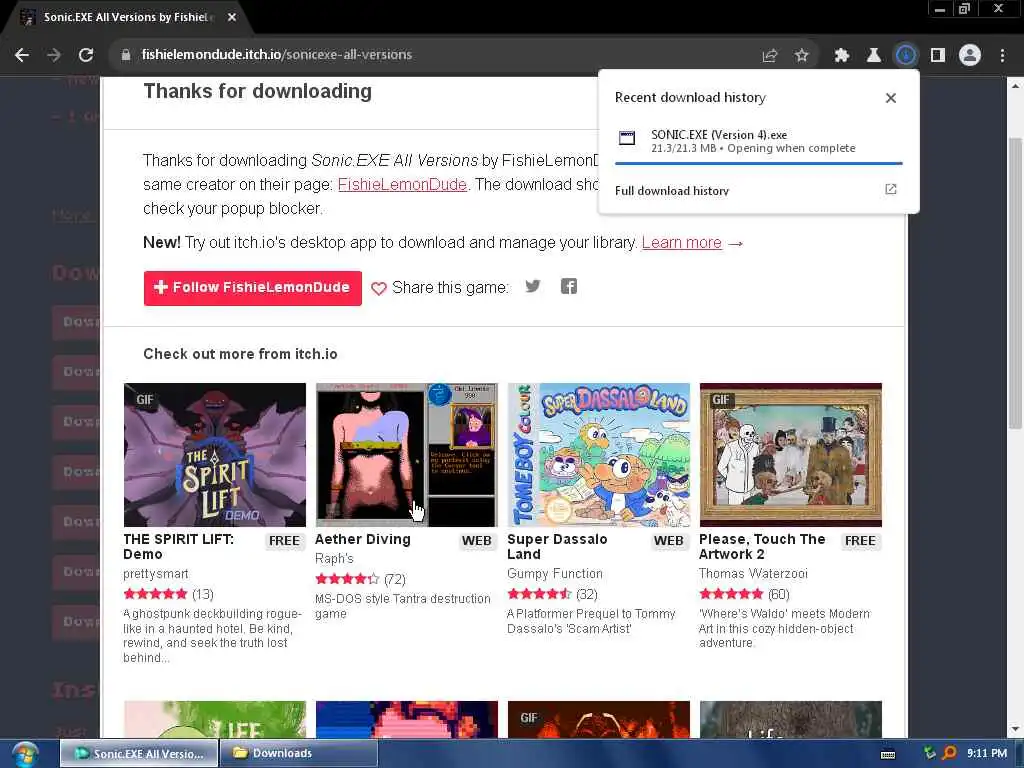
Task: Click the WEB tag on Aether Diving
Action: pyautogui.click(x=477, y=541)
